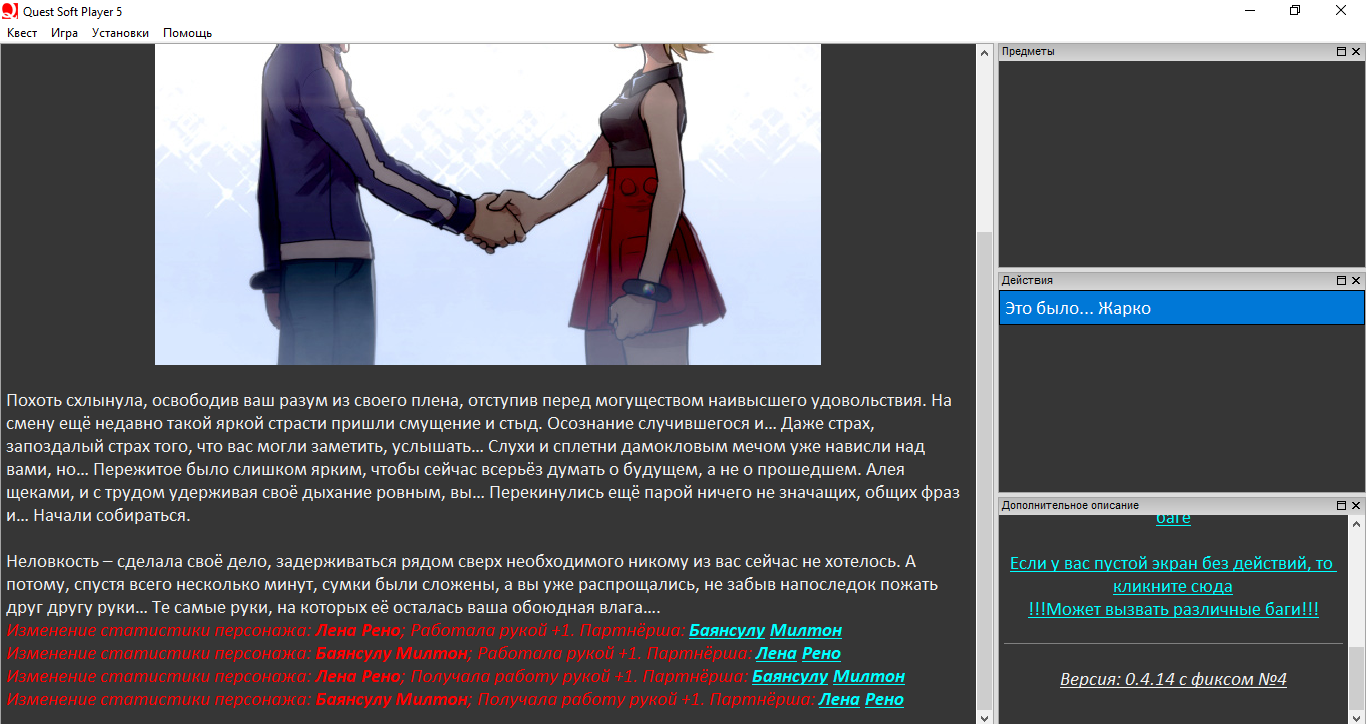Maximize the Предметы panel
This screenshot has width=1366, height=724.
point(1341,52)
